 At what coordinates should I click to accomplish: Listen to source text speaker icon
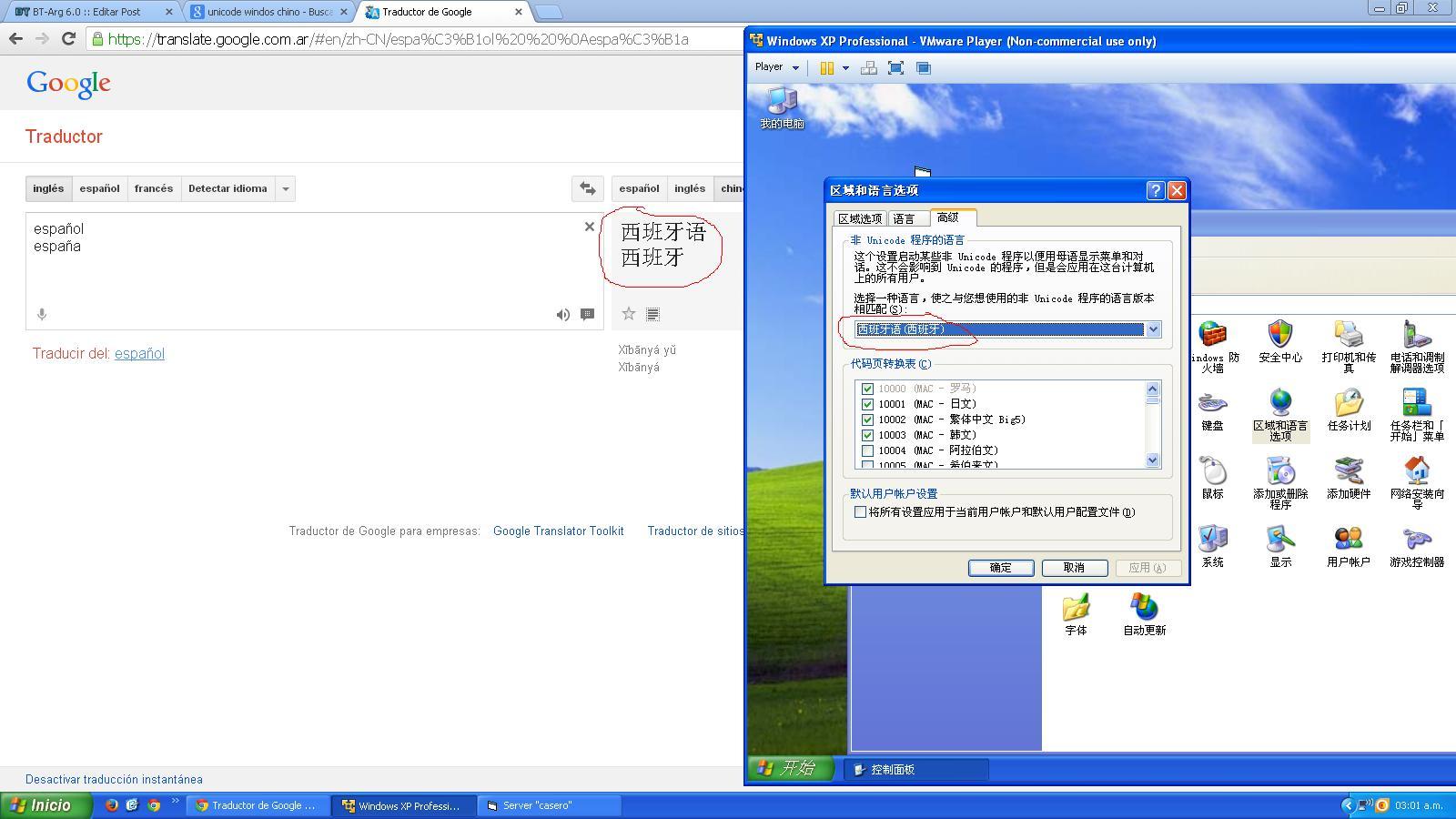[563, 314]
